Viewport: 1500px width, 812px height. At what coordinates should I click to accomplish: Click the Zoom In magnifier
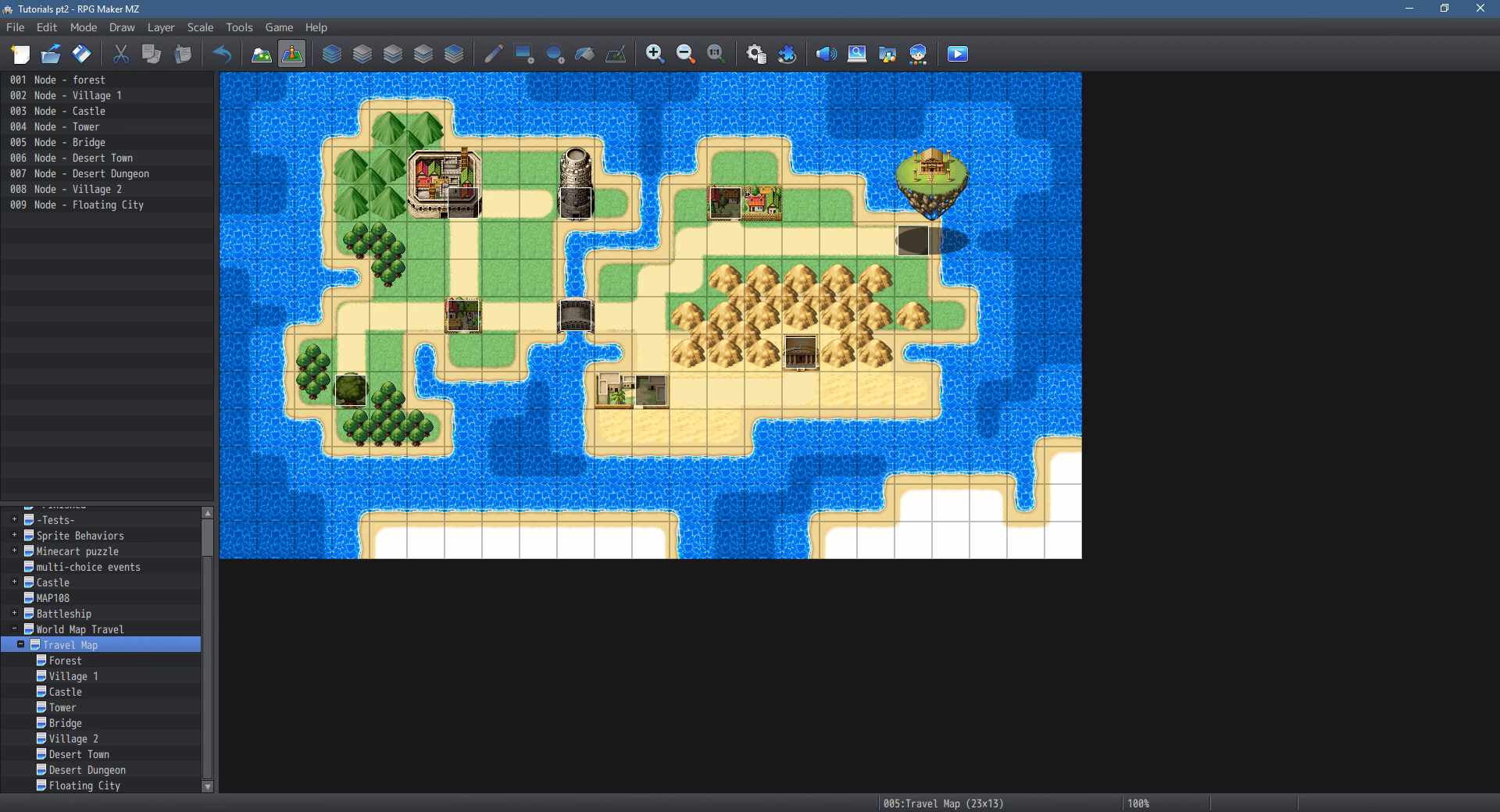click(655, 54)
